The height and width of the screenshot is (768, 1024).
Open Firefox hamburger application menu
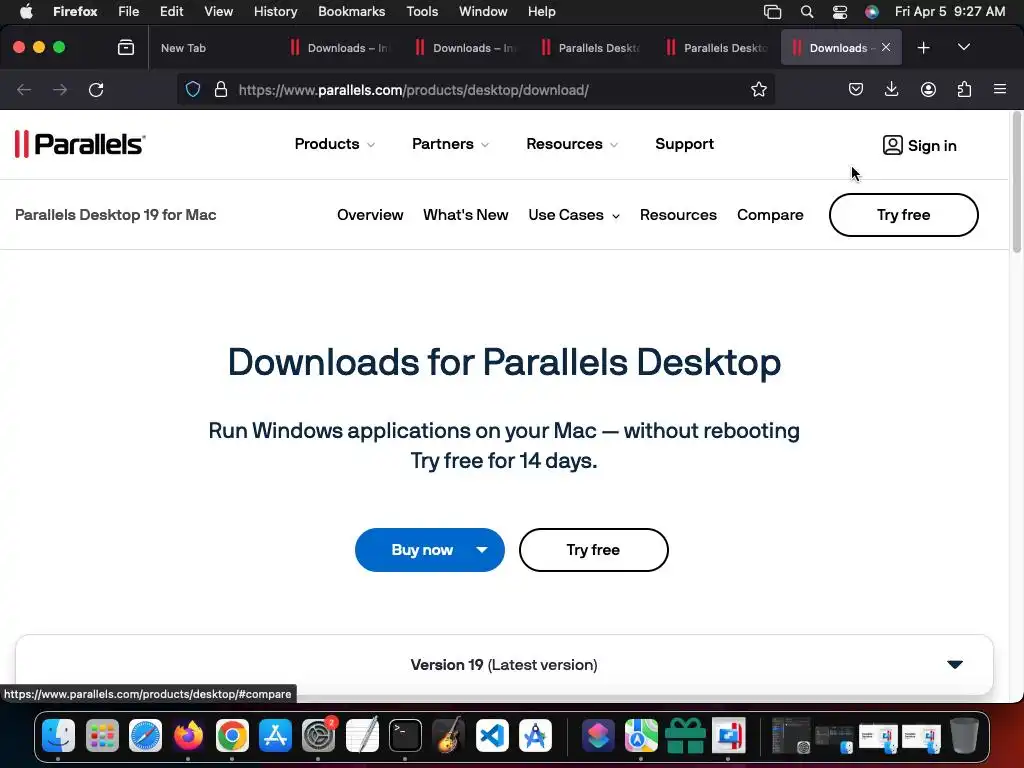point(1000,89)
